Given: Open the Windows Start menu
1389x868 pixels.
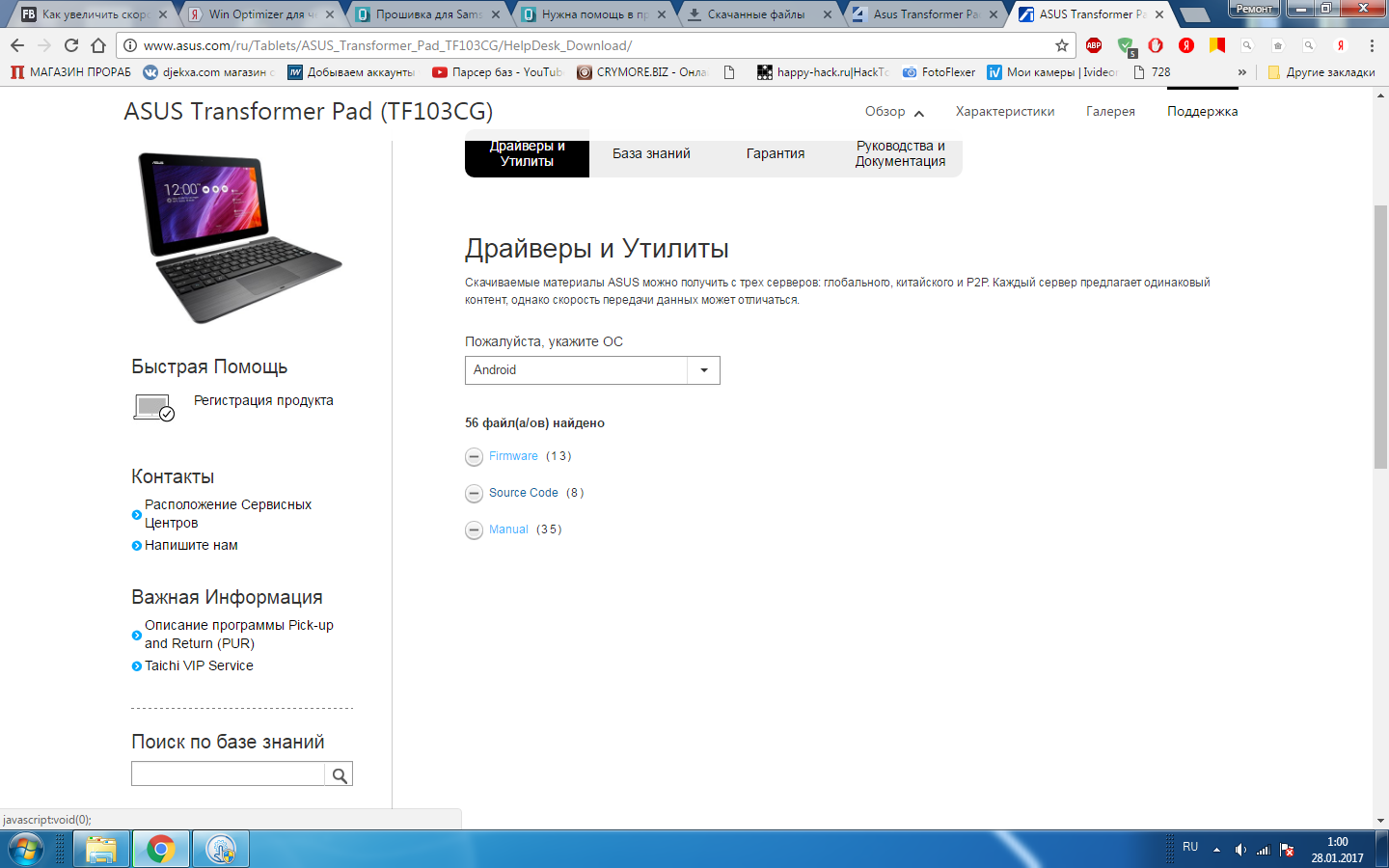Looking at the screenshot, I should pos(26,850).
